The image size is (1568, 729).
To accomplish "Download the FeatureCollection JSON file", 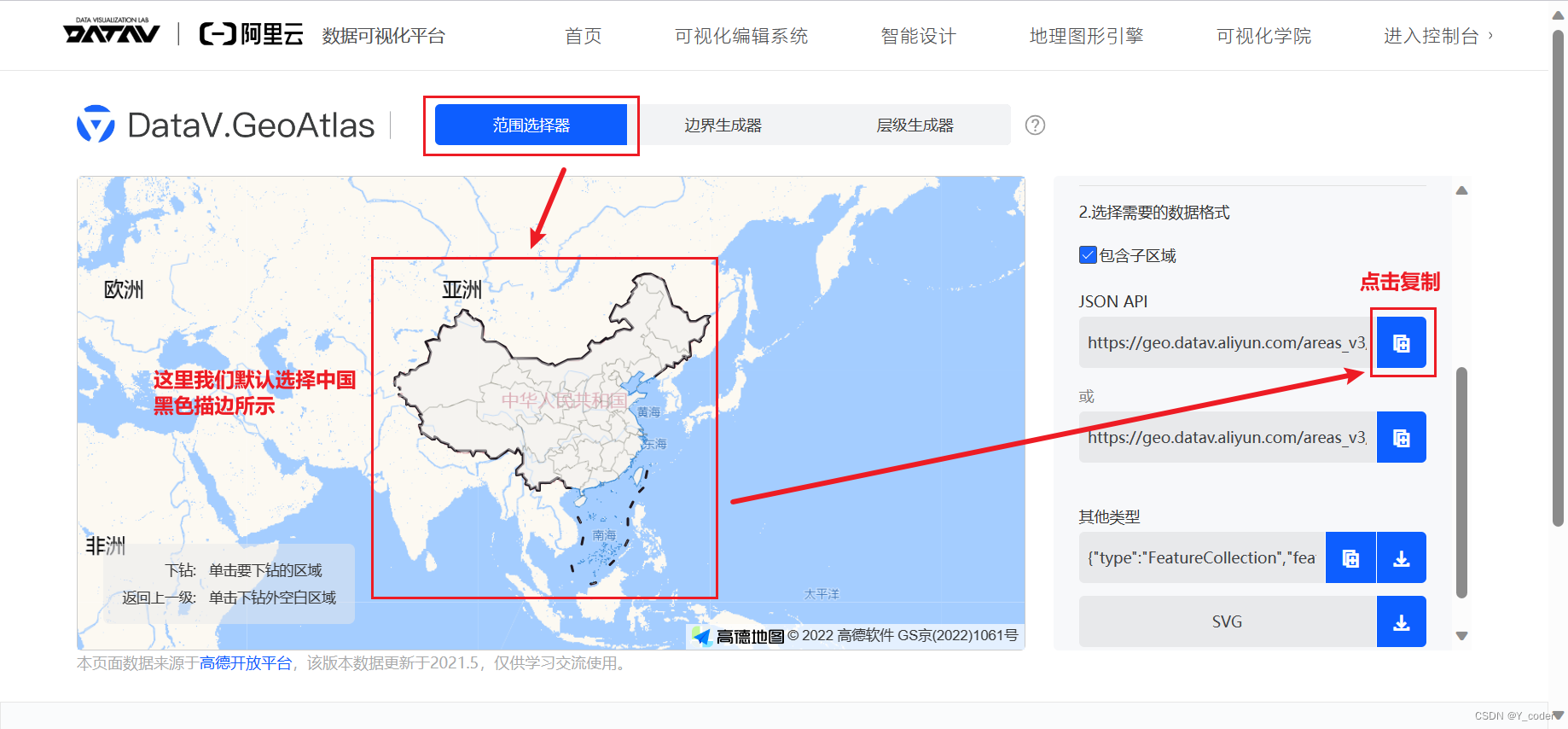I will [x=1402, y=557].
